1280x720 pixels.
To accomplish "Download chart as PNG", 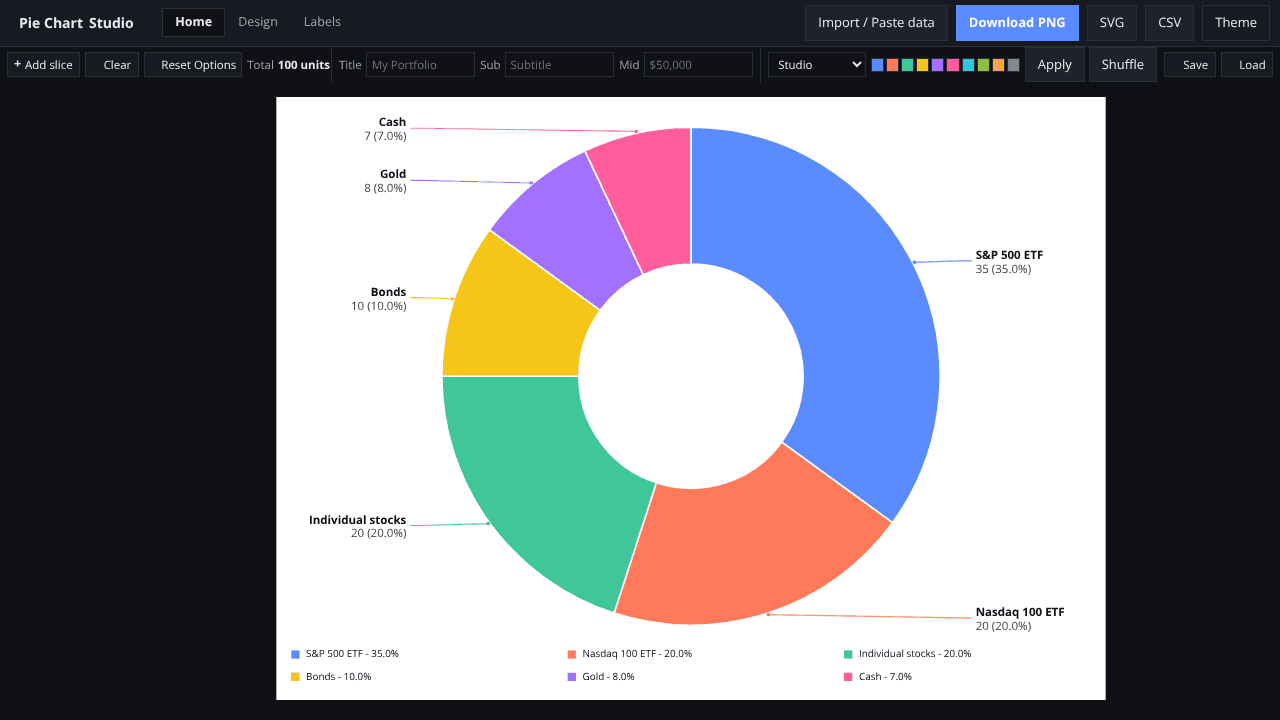I will click(1017, 23).
